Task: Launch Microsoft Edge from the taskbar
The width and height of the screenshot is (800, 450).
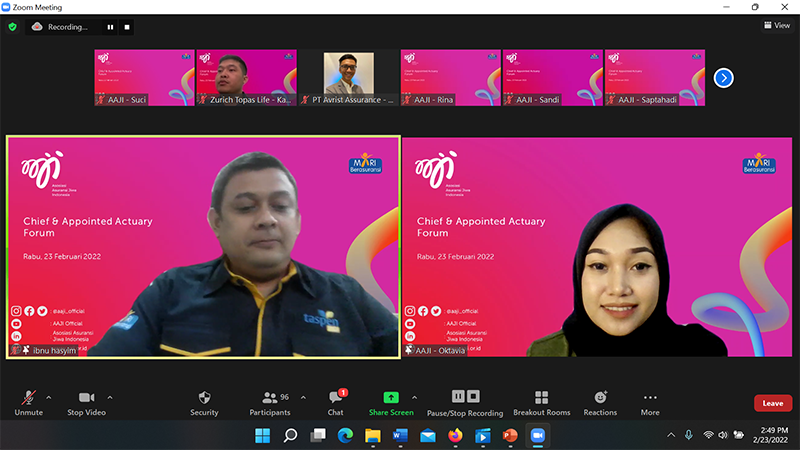Action: 345,436
